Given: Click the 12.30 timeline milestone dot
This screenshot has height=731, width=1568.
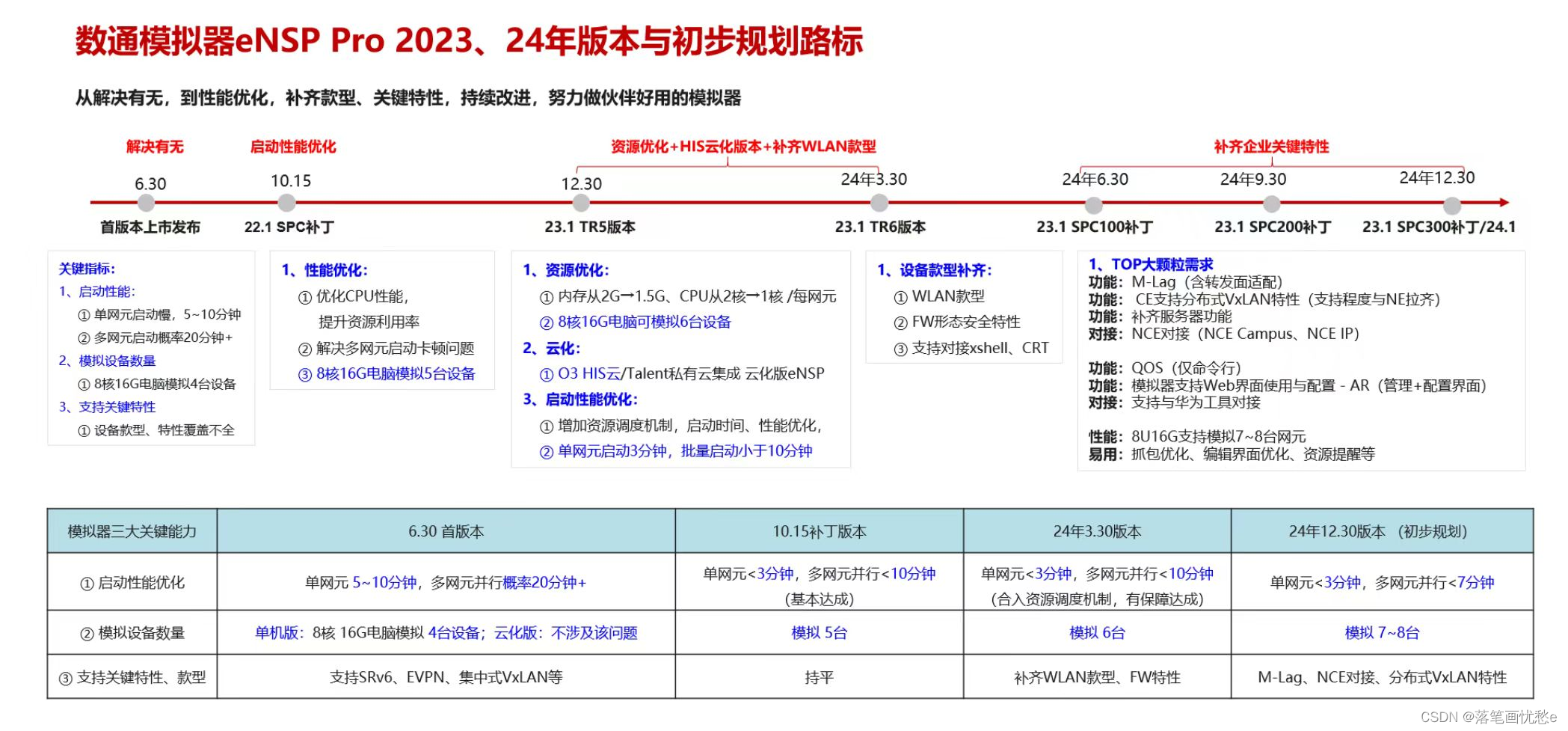Looking at the screenshot, I should click(x=581, y=203).
